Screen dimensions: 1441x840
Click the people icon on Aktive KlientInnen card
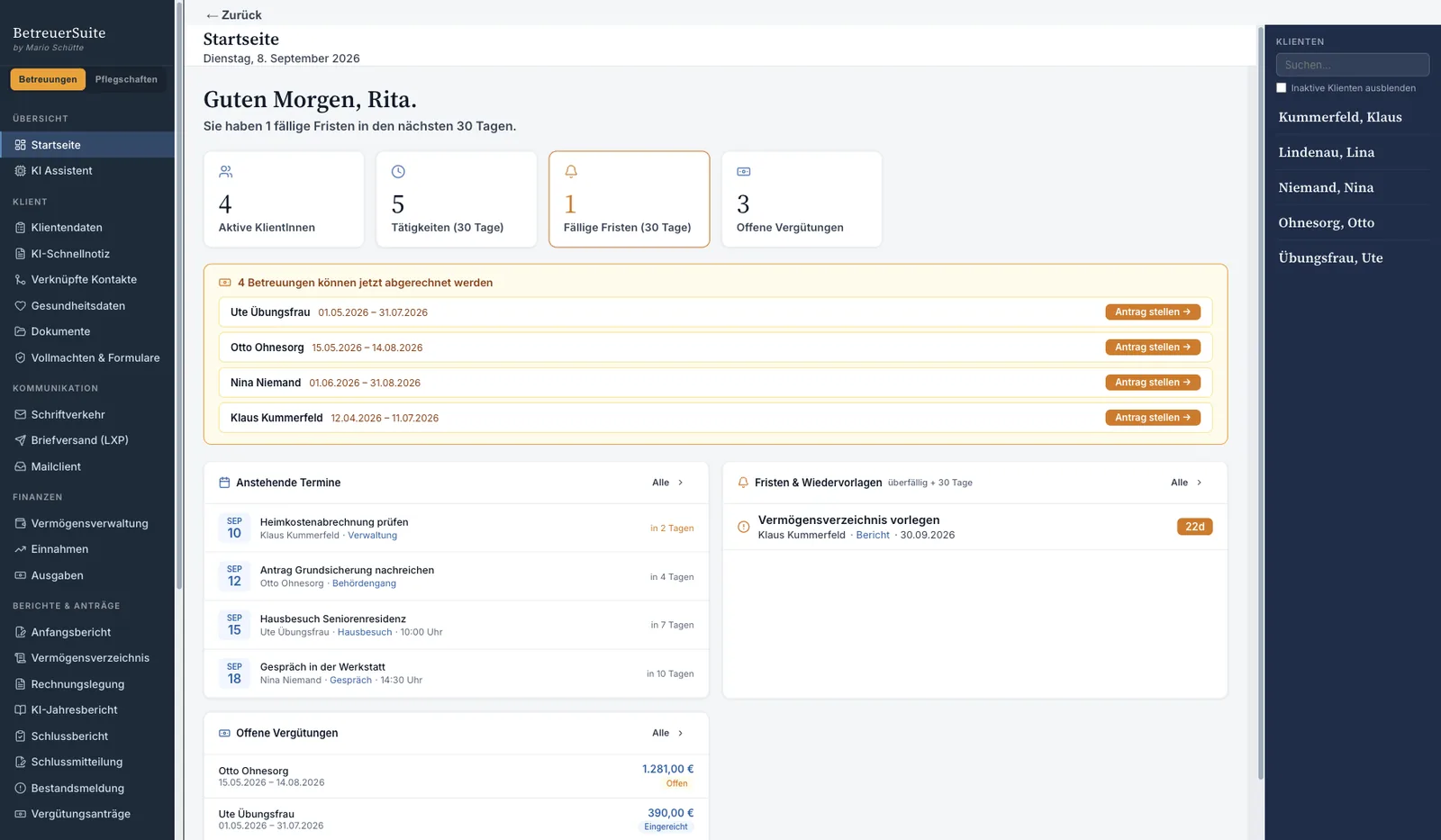226,171
